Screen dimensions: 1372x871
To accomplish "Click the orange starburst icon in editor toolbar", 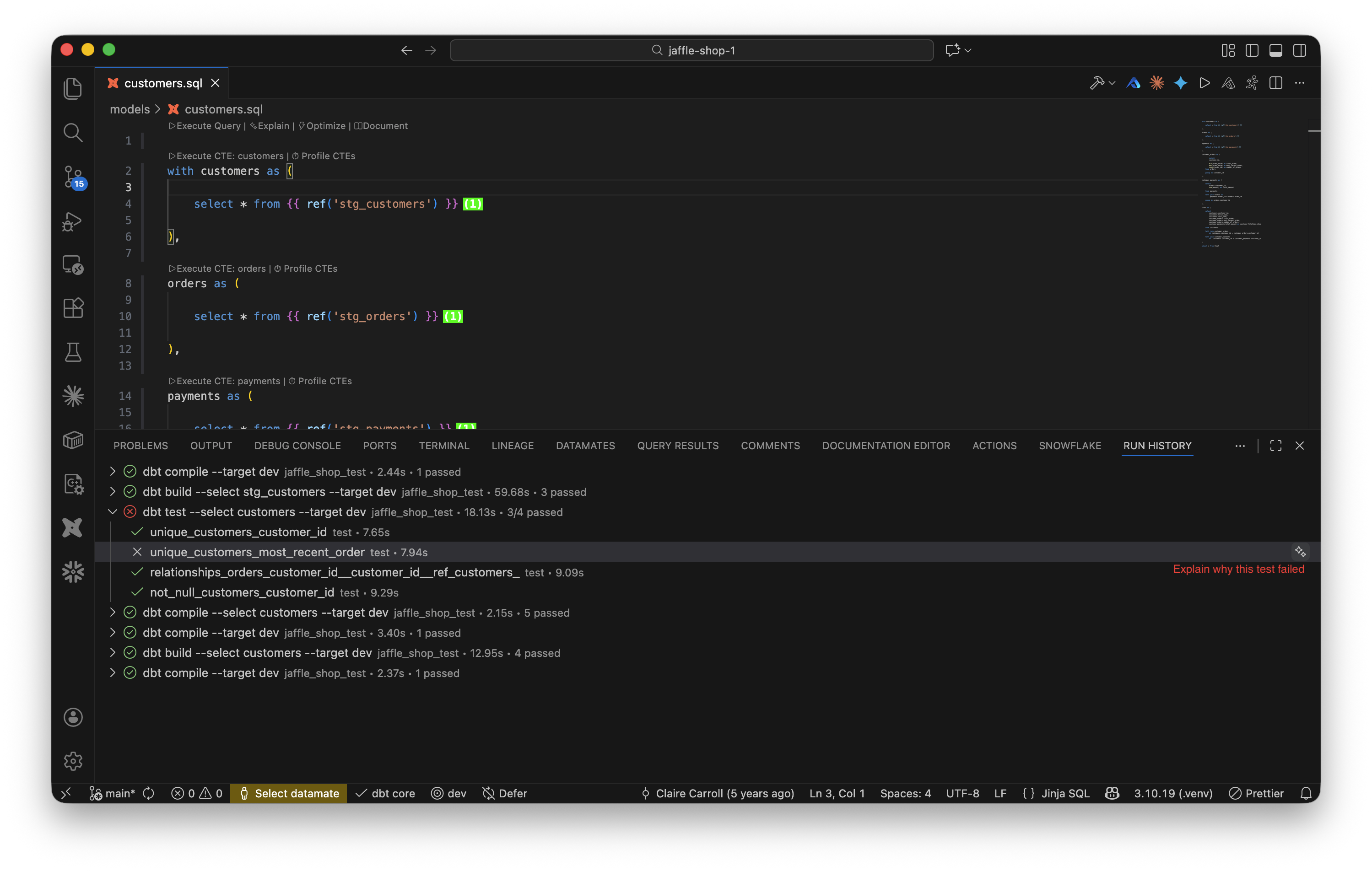I will point(1156,83).
